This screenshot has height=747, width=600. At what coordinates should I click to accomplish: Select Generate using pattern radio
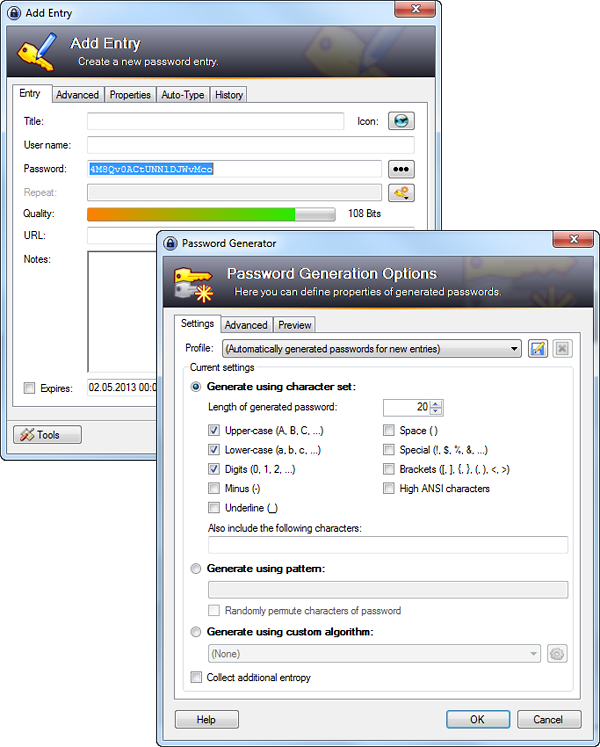pos(196,569)
